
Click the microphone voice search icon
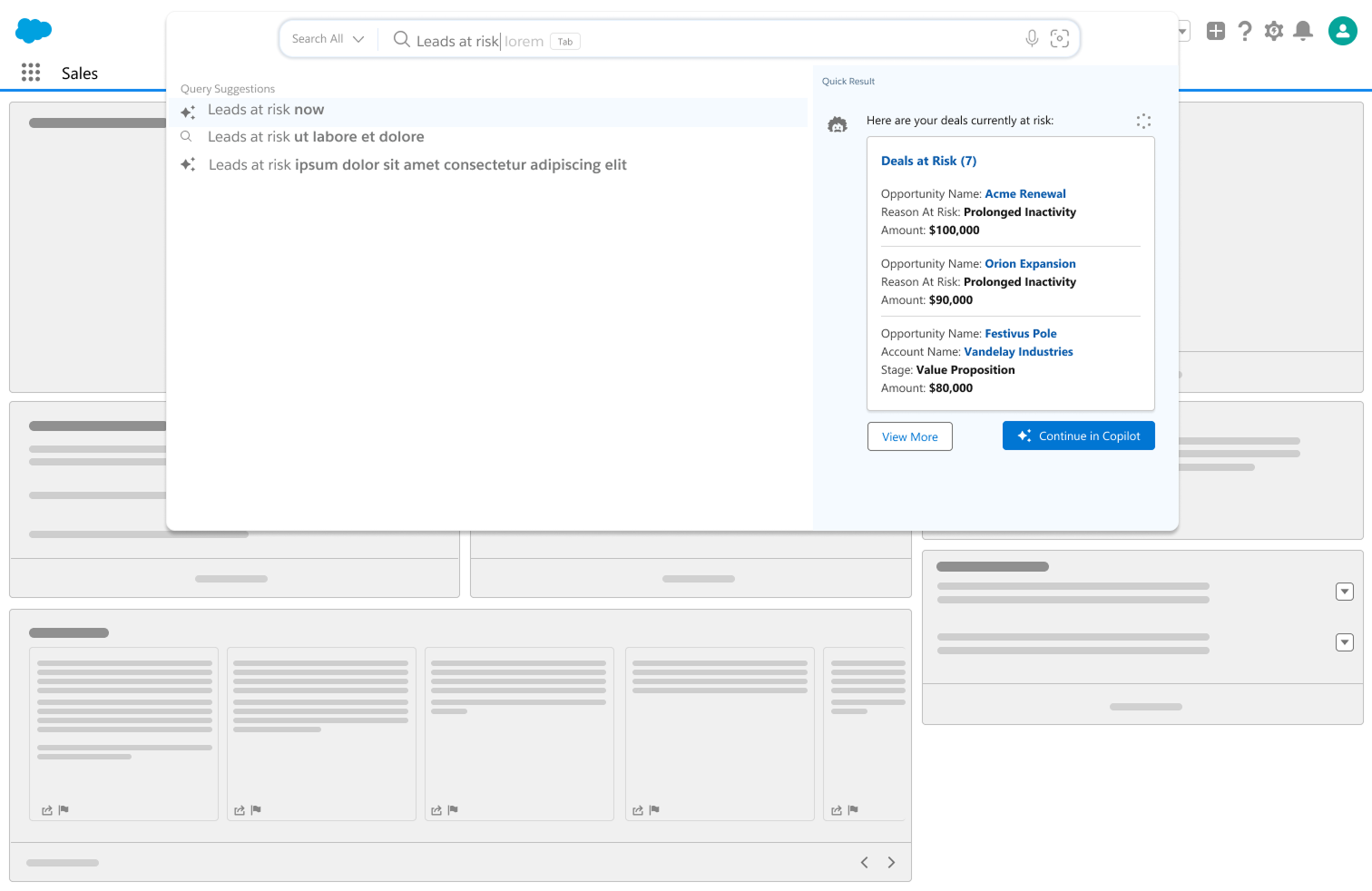1031,39
